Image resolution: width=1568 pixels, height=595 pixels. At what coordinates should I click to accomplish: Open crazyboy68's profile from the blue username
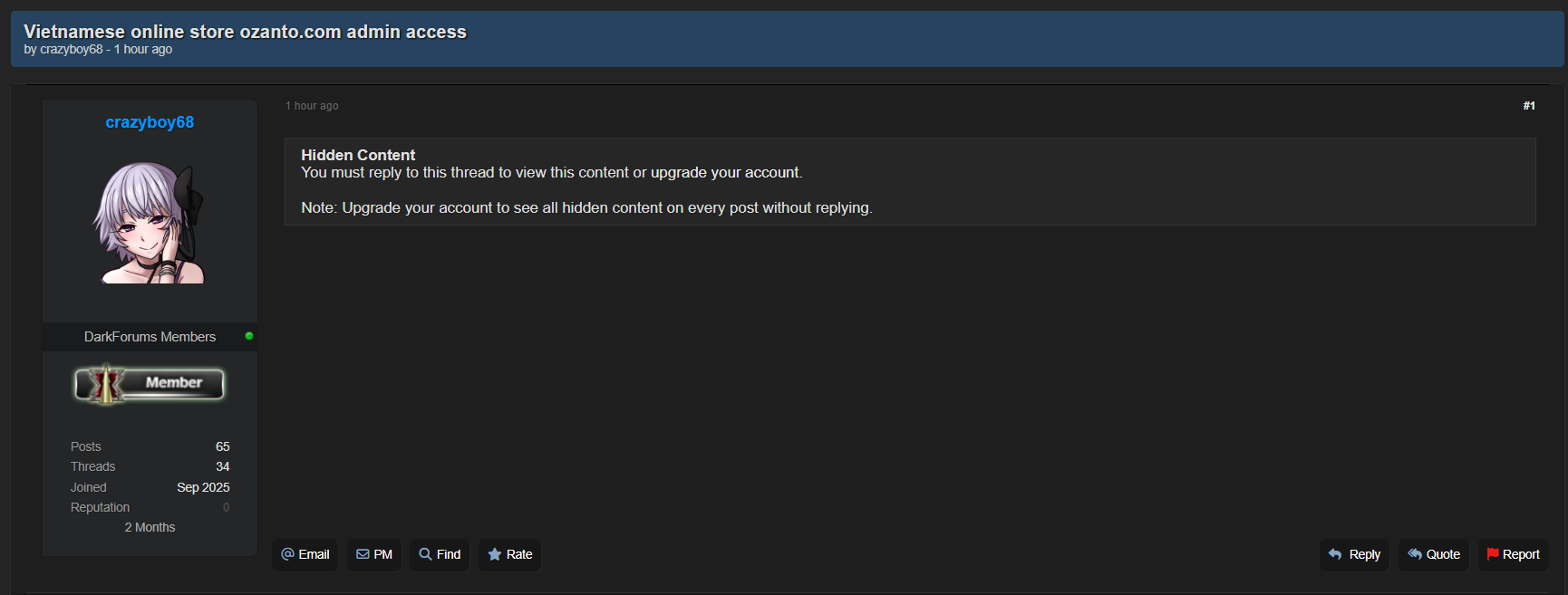coord(150,122)
